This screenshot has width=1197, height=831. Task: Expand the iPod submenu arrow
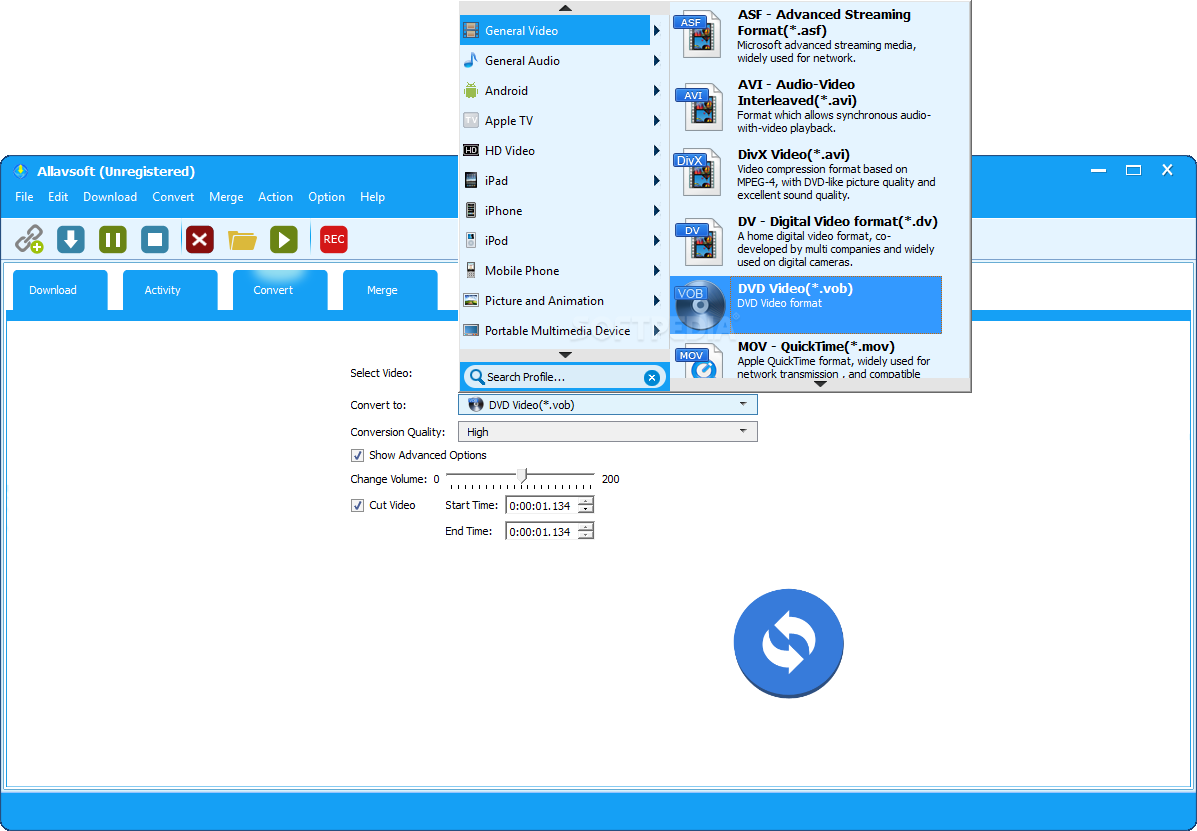[x=657, y=241]
